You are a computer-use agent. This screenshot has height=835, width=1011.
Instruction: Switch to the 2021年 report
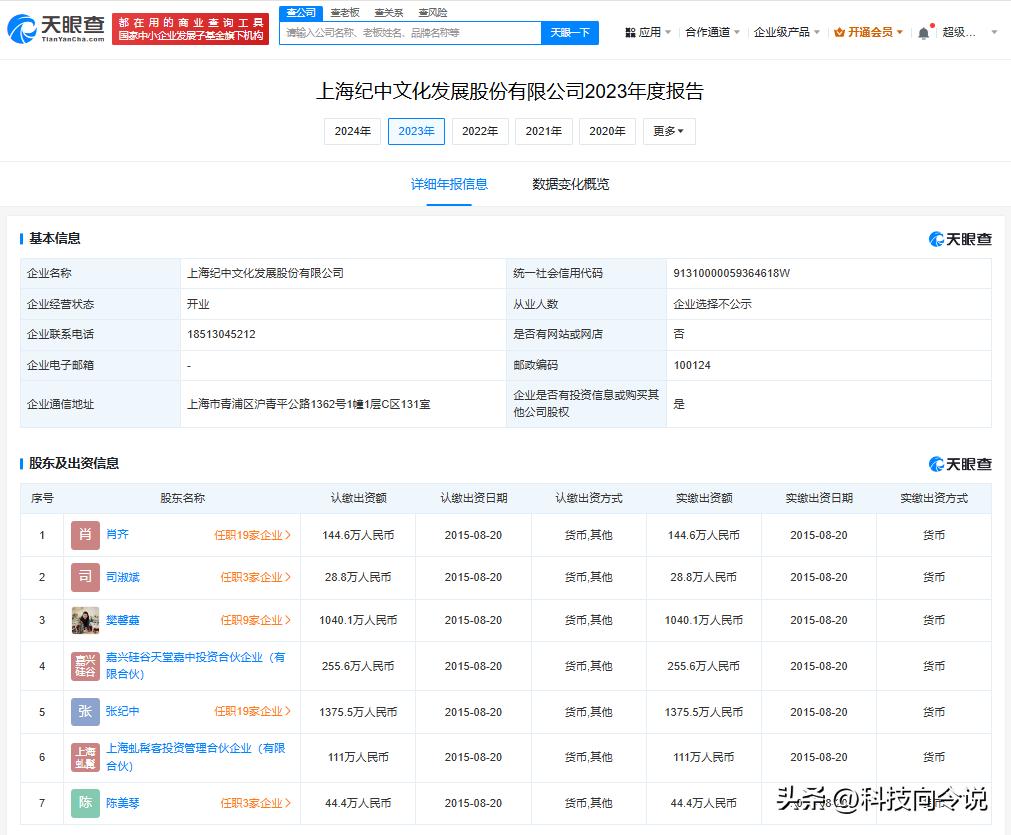click(x=544, y=132)
